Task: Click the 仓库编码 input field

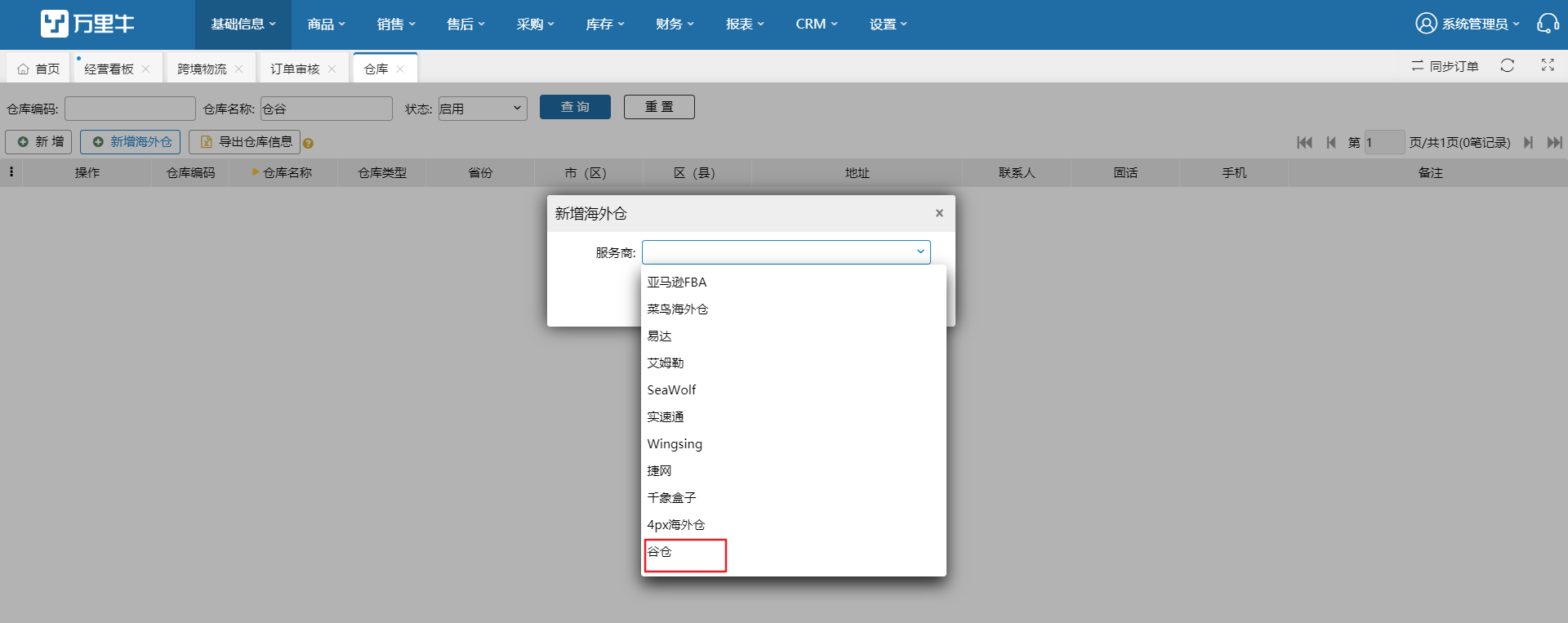Action: click(130, 109)
